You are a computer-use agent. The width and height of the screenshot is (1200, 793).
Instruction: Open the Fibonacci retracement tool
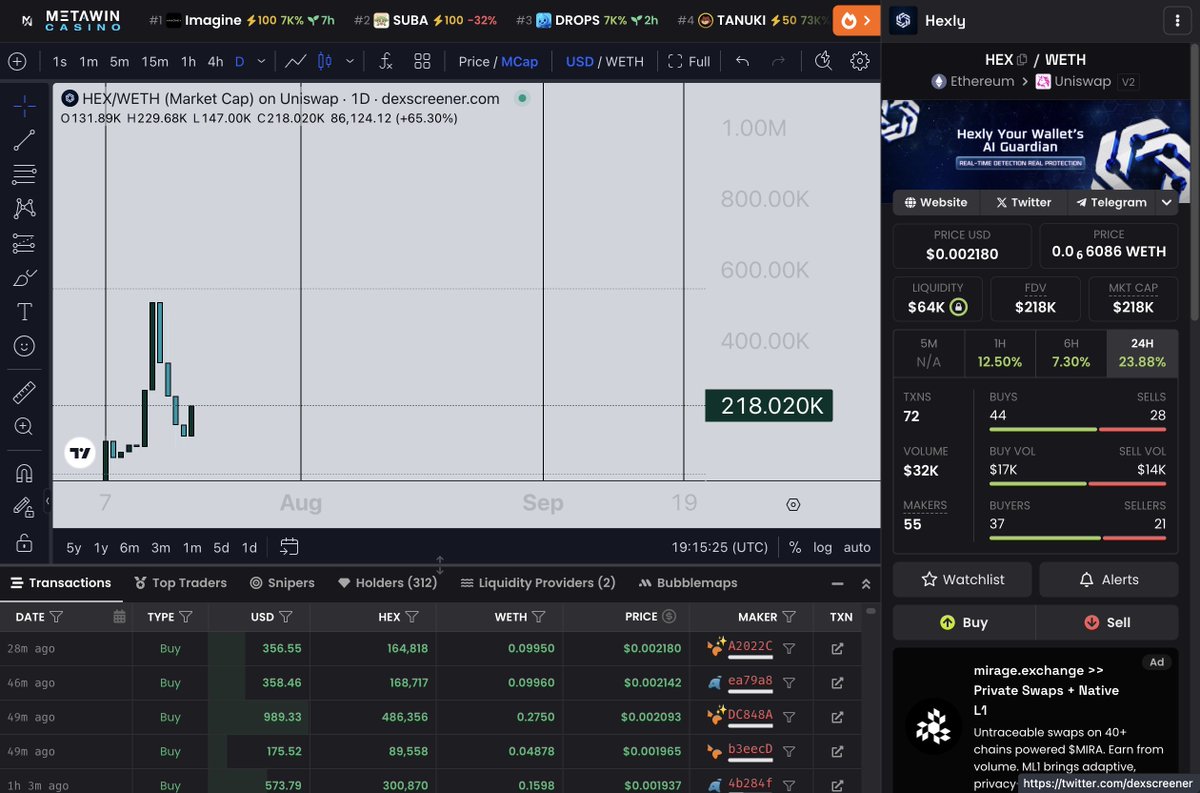tap(24, 174)
